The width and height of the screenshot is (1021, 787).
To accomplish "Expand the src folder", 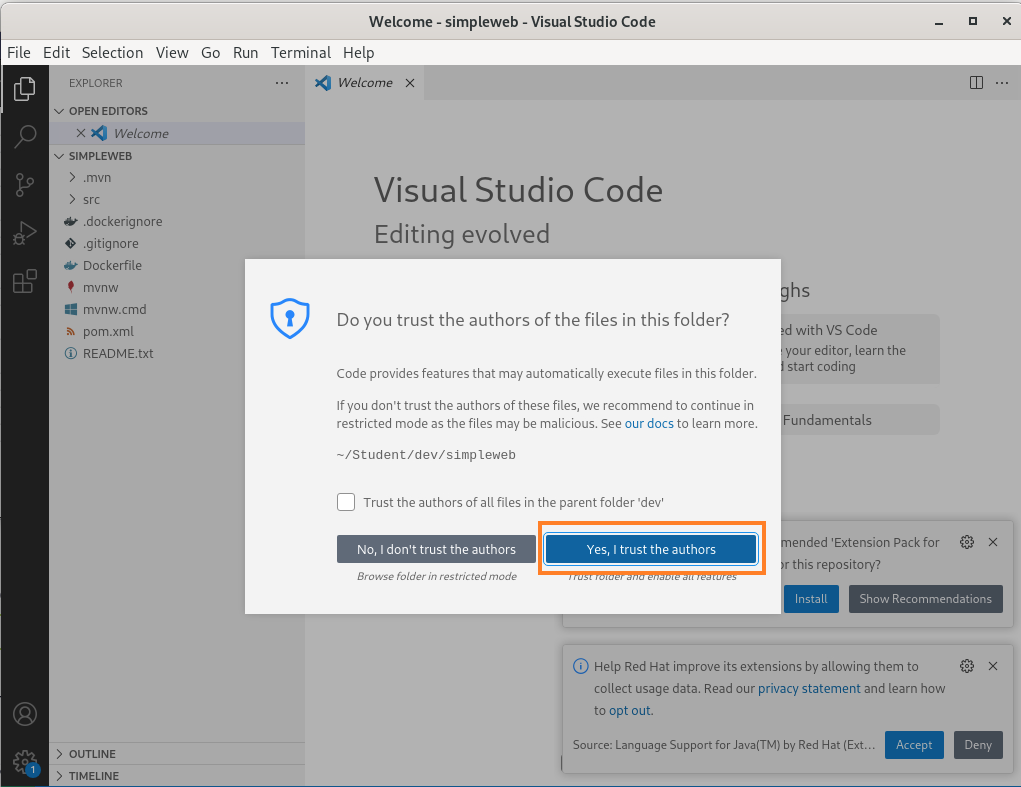I will point(91,199).
